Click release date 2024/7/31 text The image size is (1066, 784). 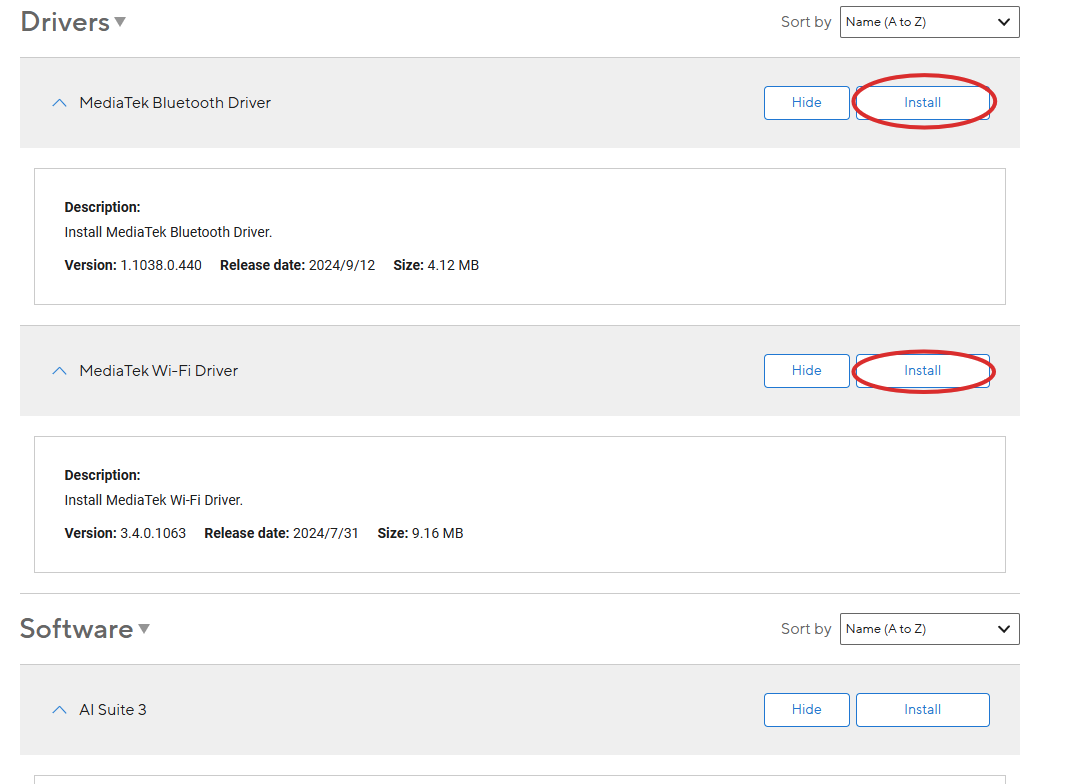point(326,533)
